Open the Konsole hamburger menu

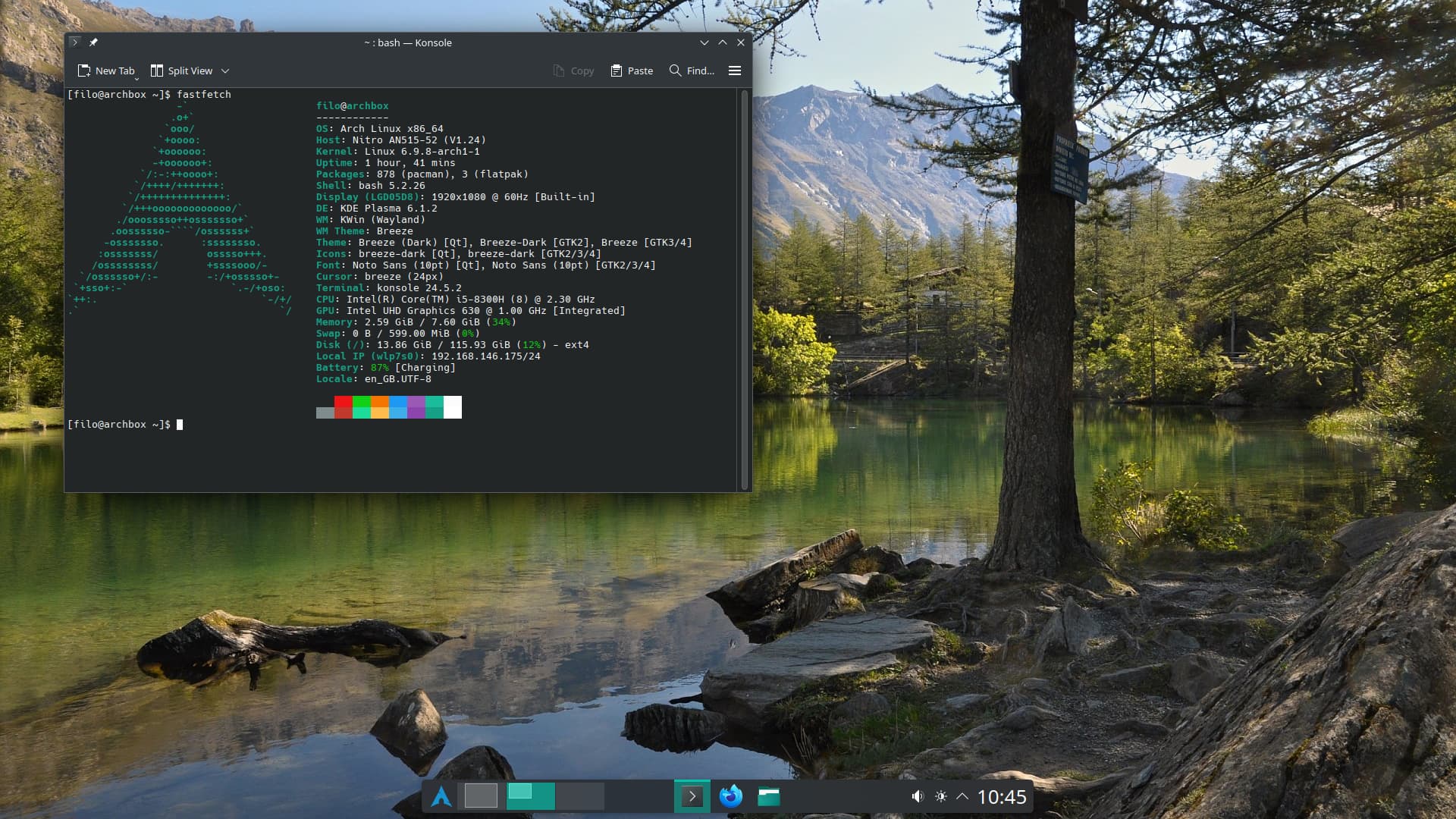735,71
